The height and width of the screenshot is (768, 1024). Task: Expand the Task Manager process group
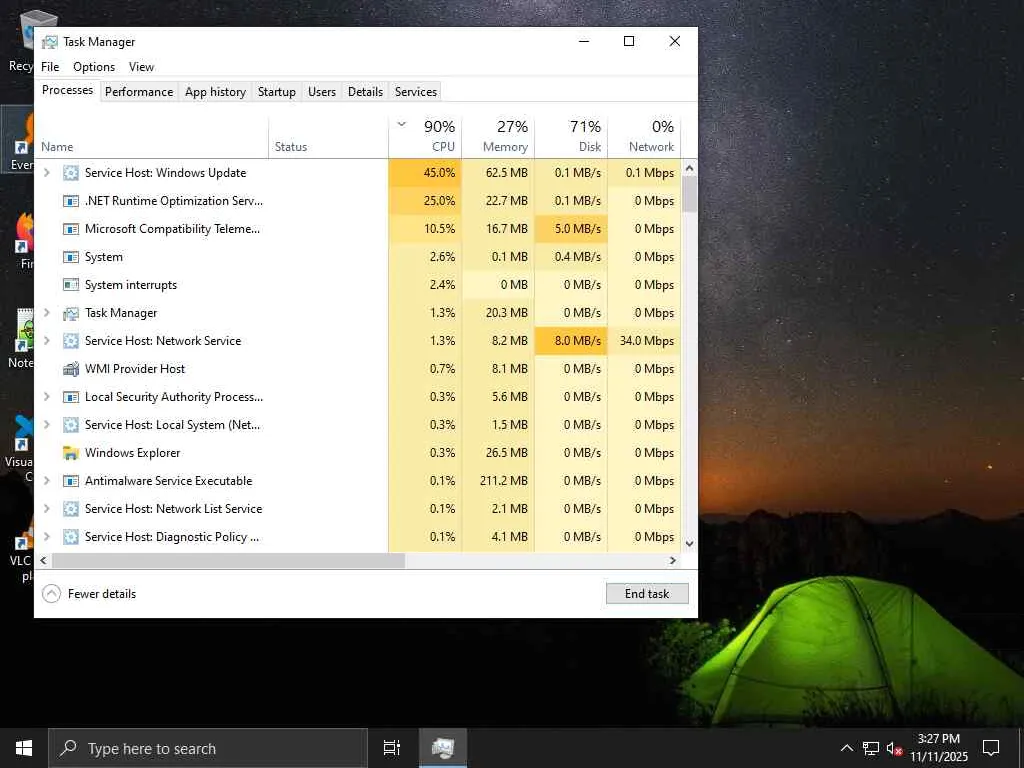point(46,313)
